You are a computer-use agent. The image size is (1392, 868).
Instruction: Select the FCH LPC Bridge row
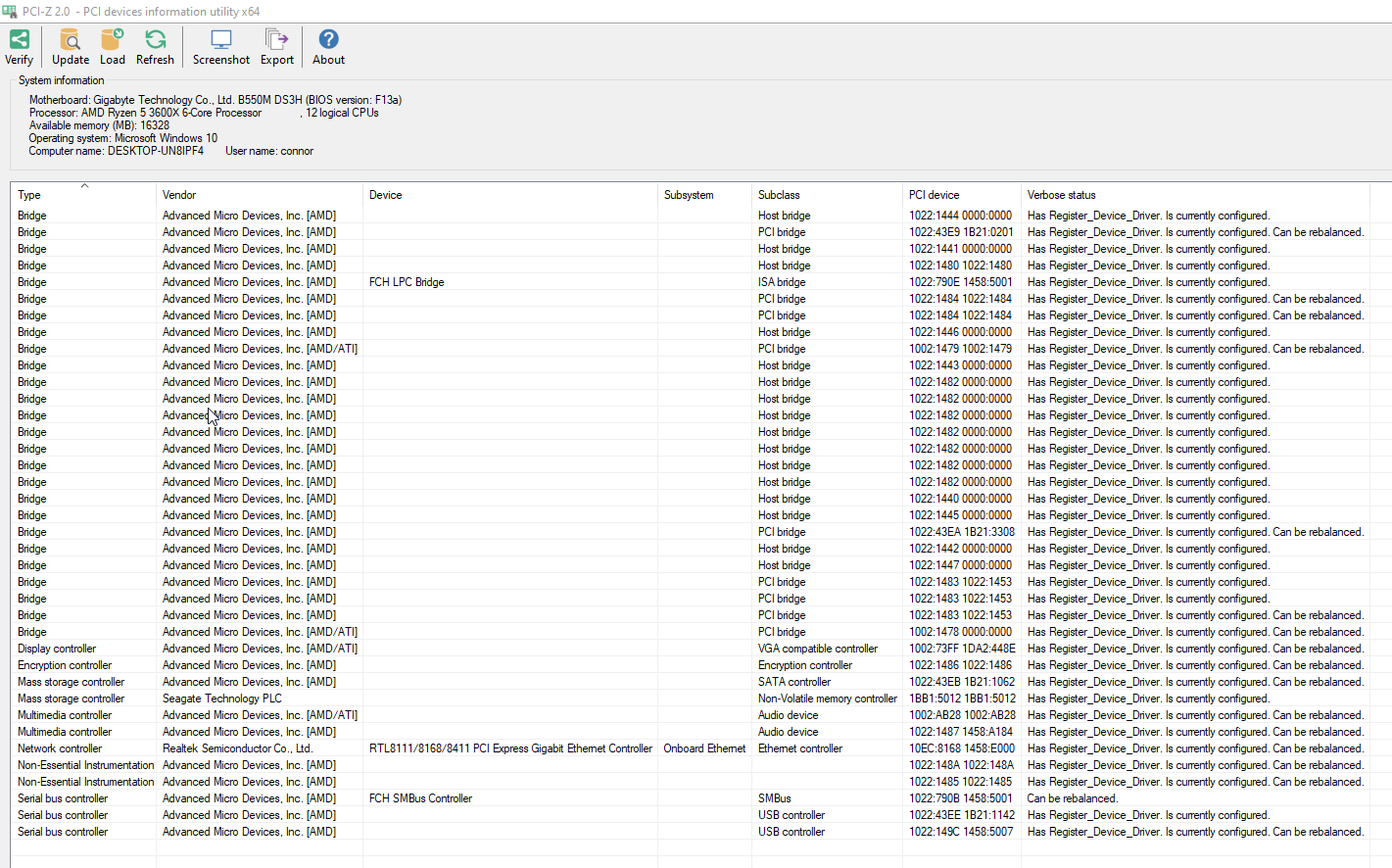[x=407, y=282]
